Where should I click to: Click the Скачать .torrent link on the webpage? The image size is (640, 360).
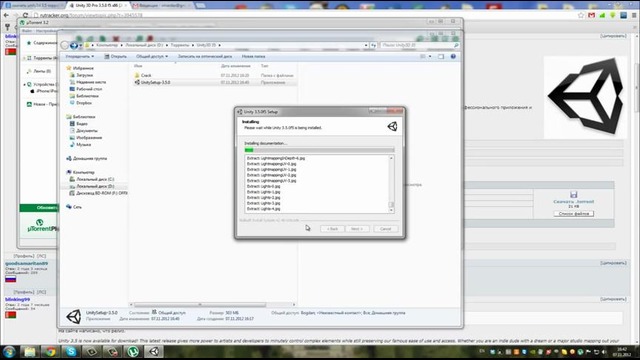pyautogui.click(x=573, y=201)
